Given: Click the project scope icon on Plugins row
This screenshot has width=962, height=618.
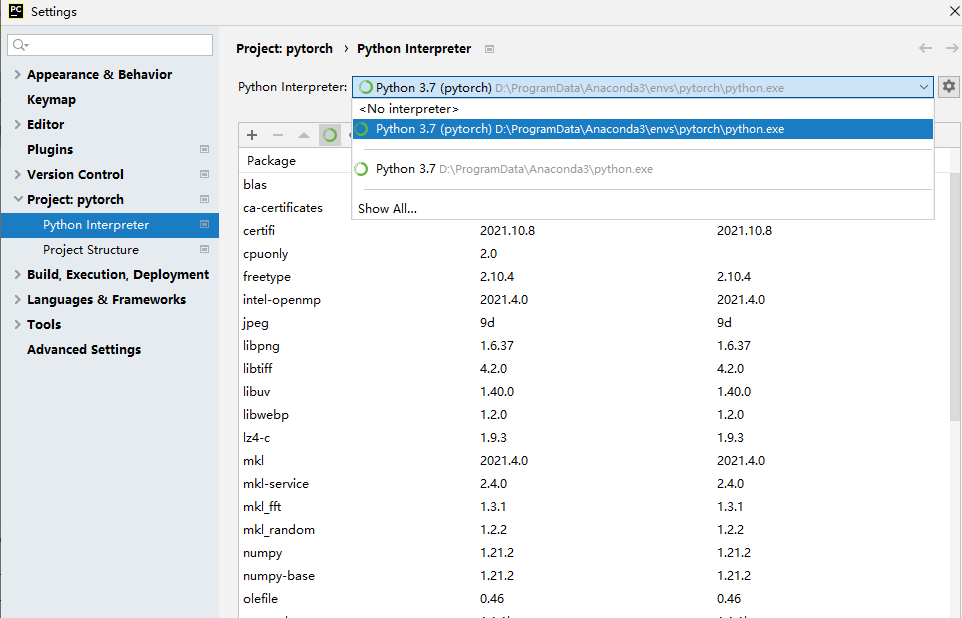Looking at the screenshot, I should [x=204, y=149].
